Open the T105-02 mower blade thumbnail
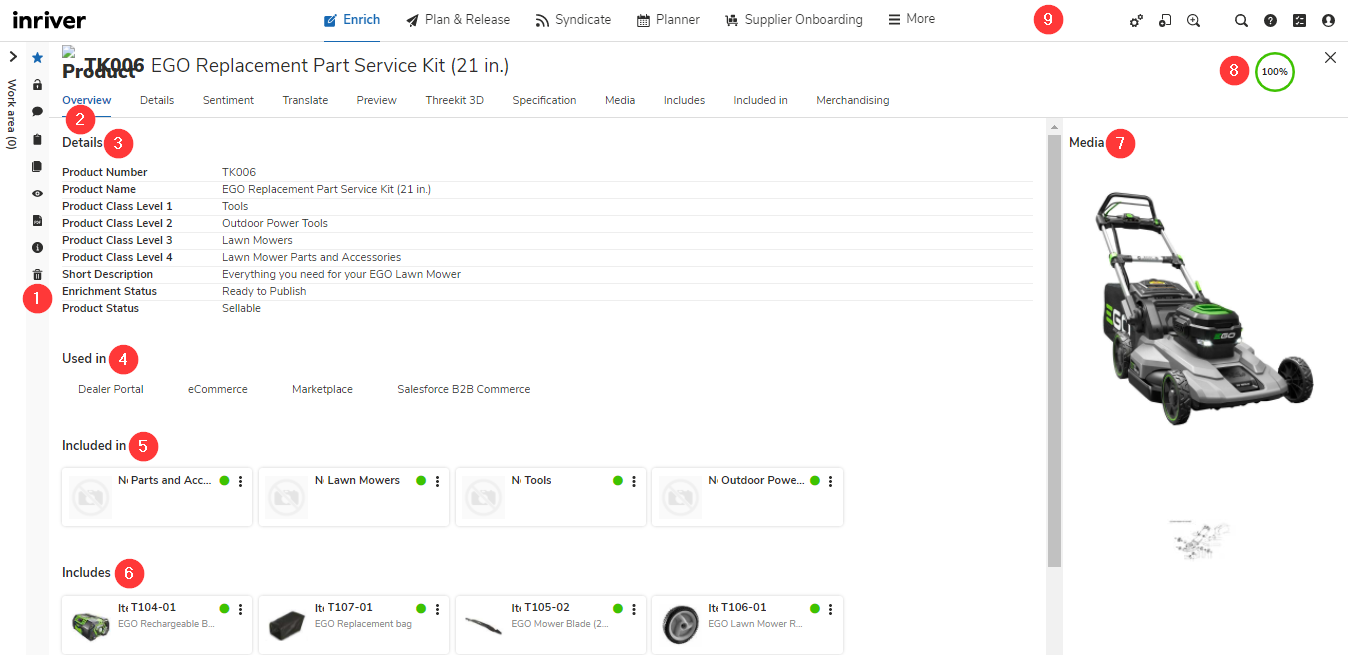 [x=484, y=626]
